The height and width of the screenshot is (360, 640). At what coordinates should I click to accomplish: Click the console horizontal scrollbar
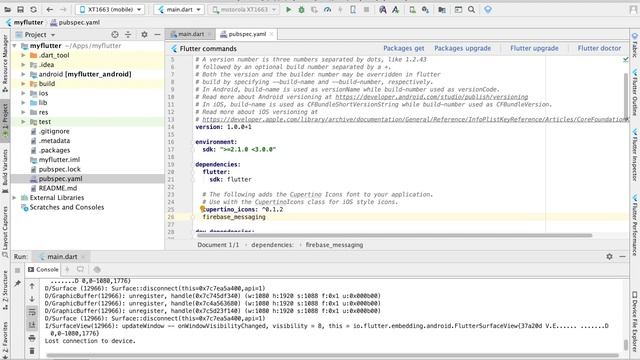click(x=333, y=356)
